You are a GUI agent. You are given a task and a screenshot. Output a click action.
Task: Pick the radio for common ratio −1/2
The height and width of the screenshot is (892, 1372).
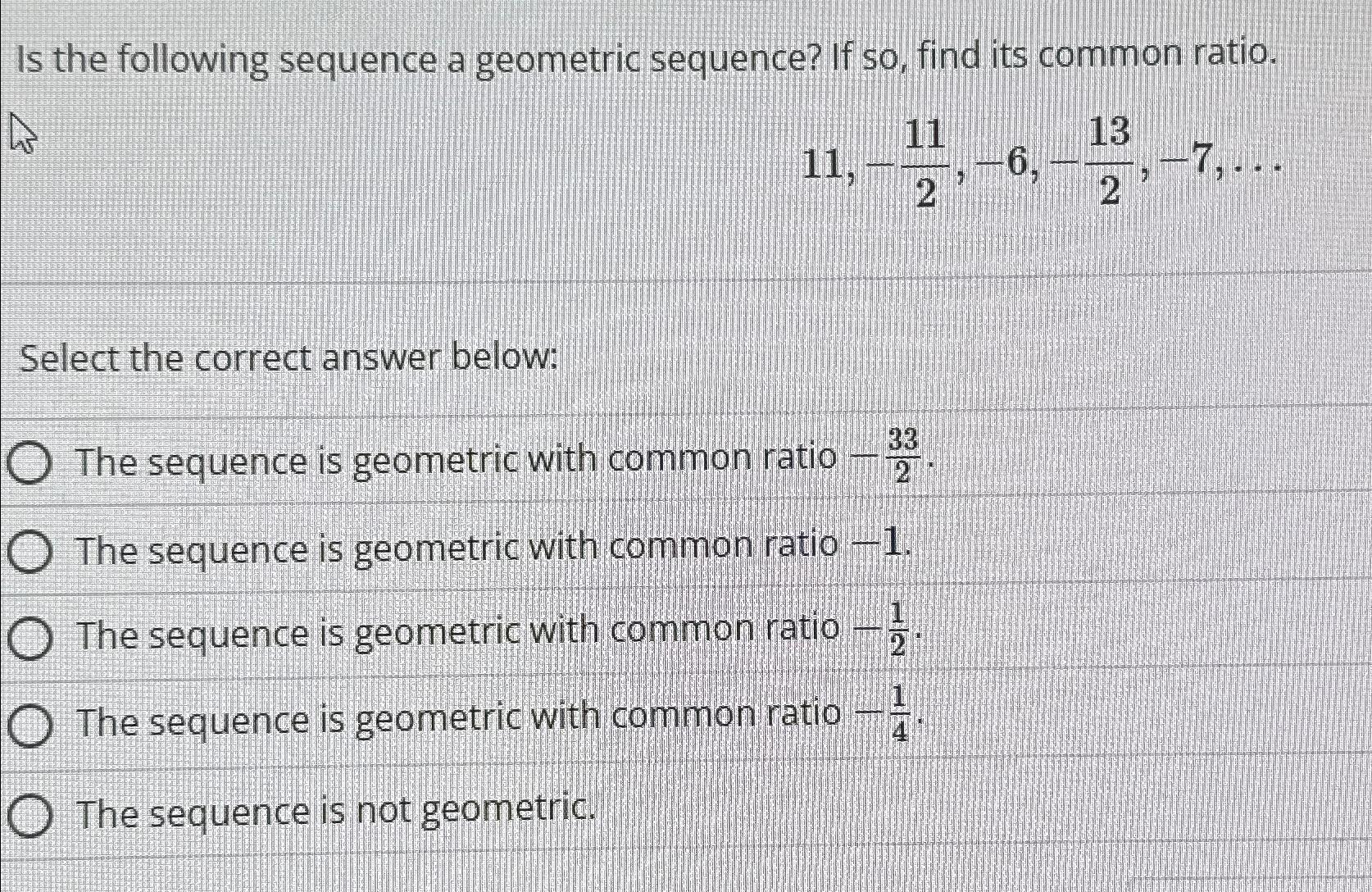[x=31, y=639]
